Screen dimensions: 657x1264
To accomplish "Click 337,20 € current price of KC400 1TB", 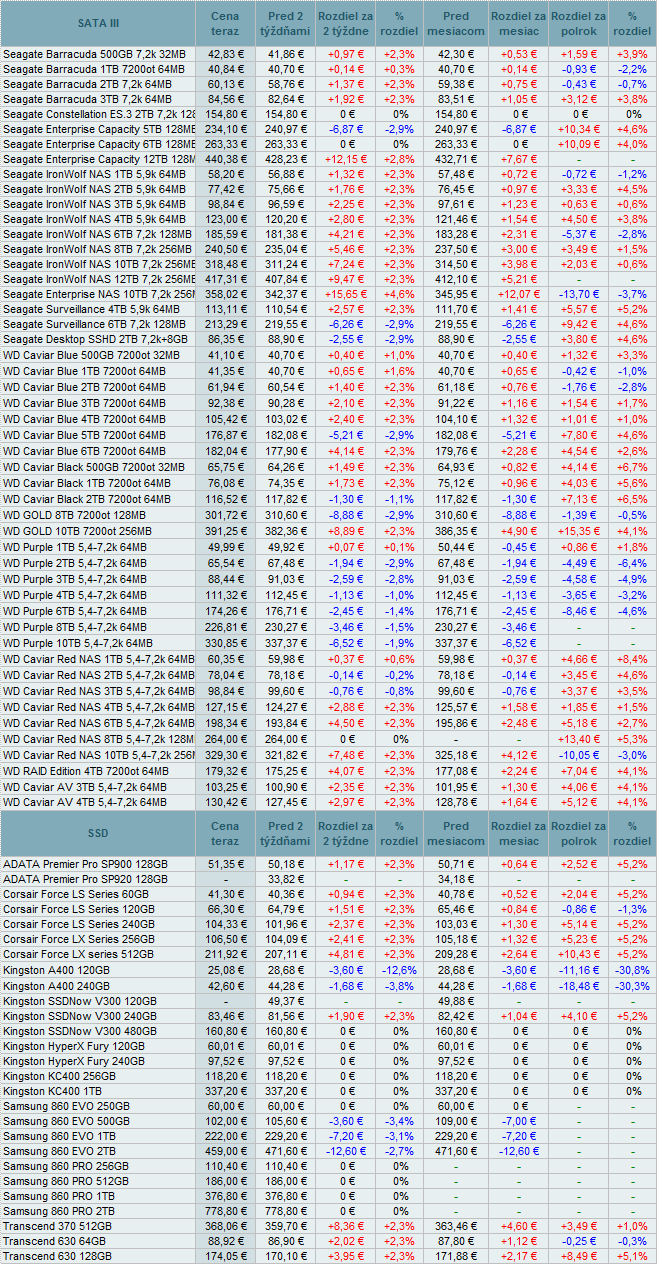I will [225, 1089].
